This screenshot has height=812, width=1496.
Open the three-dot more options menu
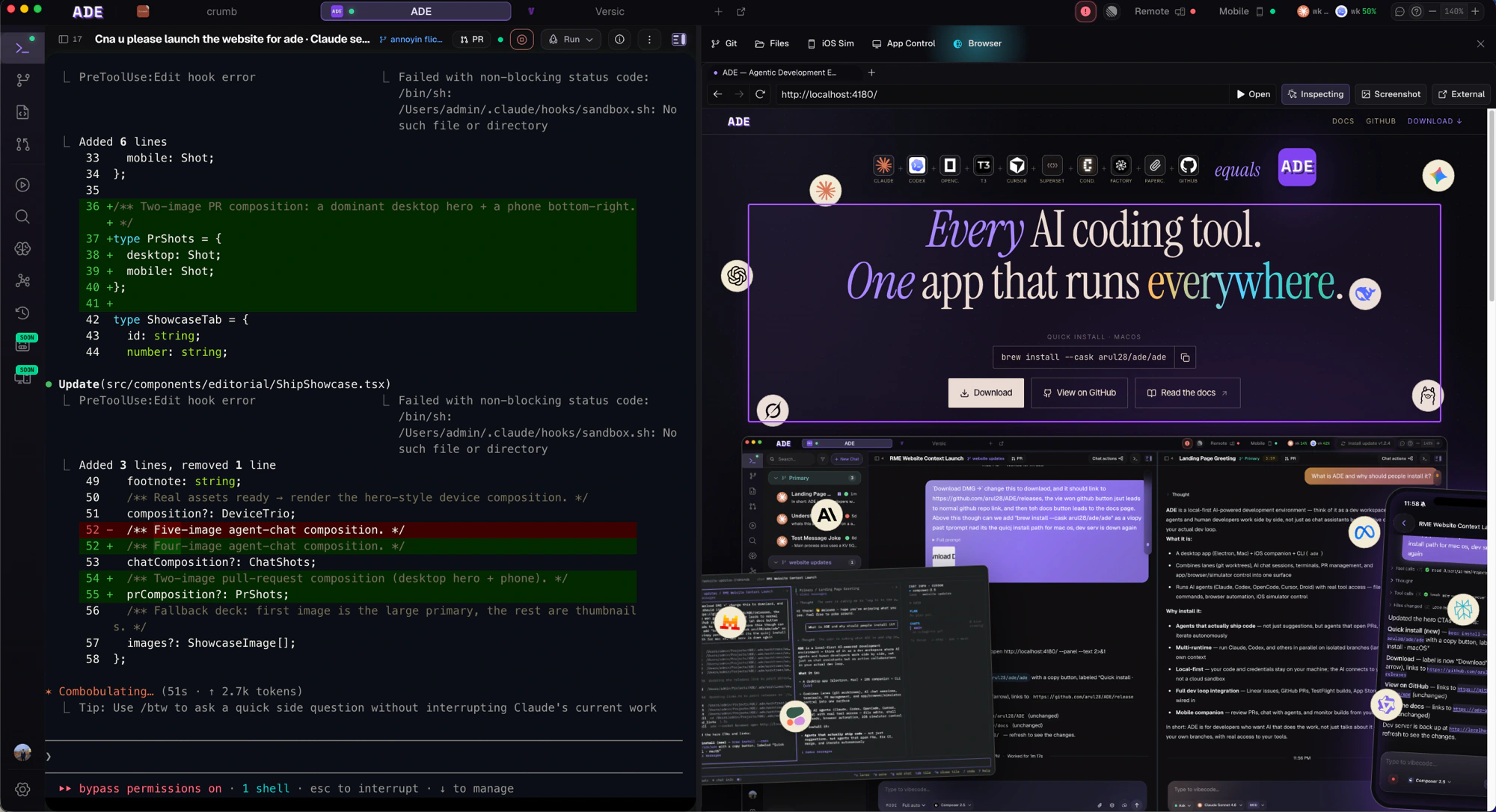coord(649,40)
